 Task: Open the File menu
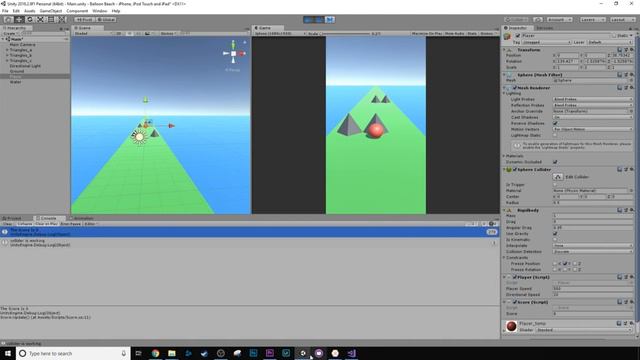point(5,11)
